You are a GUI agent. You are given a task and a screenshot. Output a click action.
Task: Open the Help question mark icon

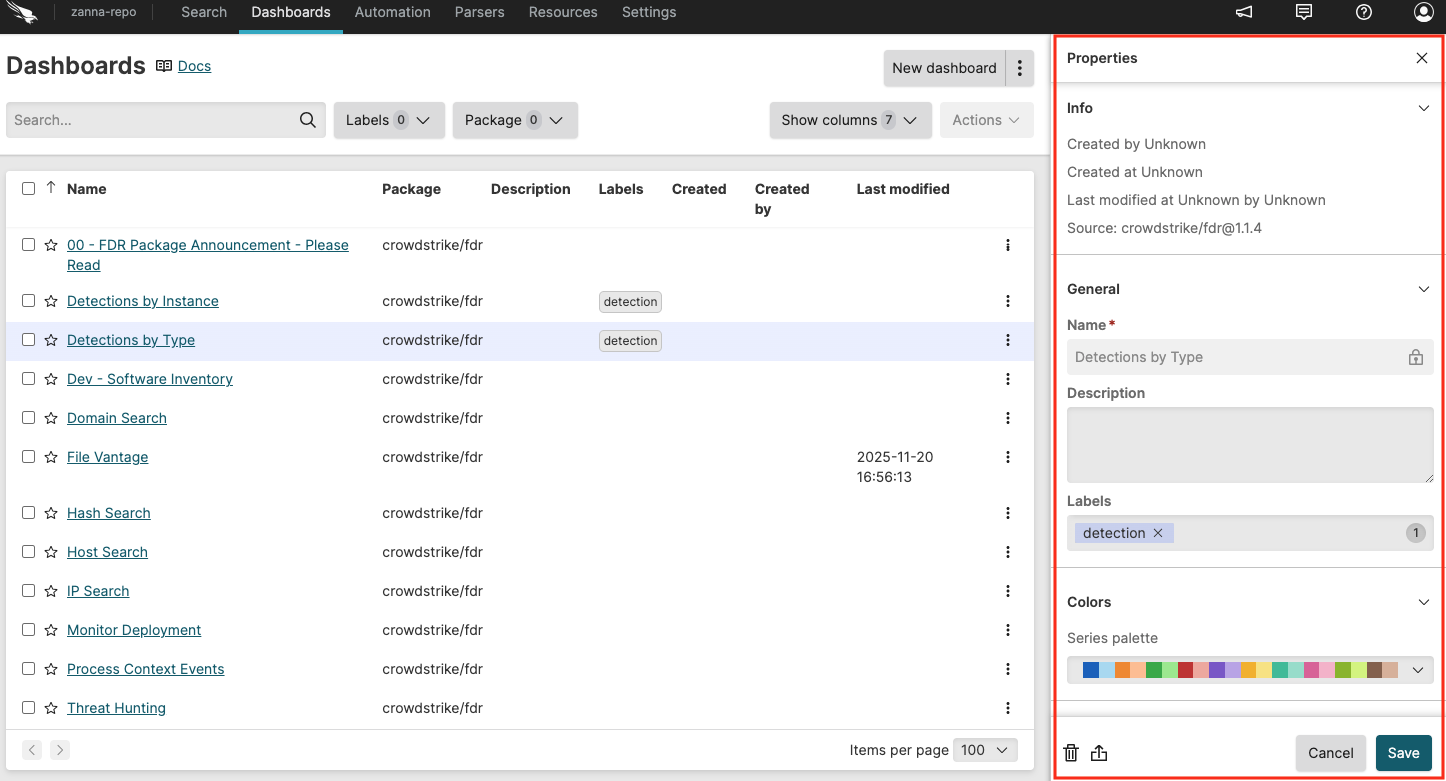click(1363, 12)
